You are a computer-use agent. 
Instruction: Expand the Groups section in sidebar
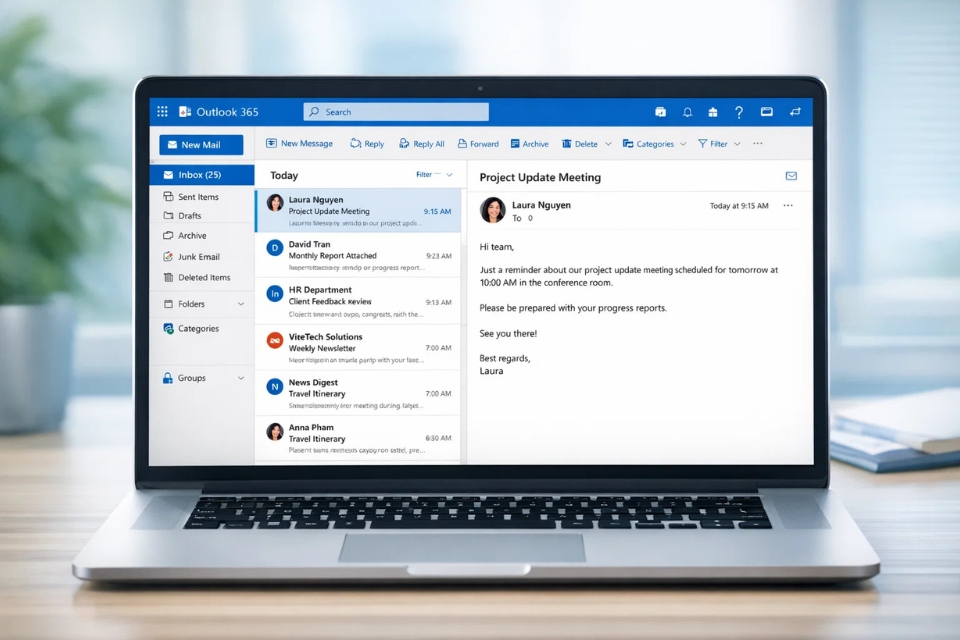[x=241, y=378]
